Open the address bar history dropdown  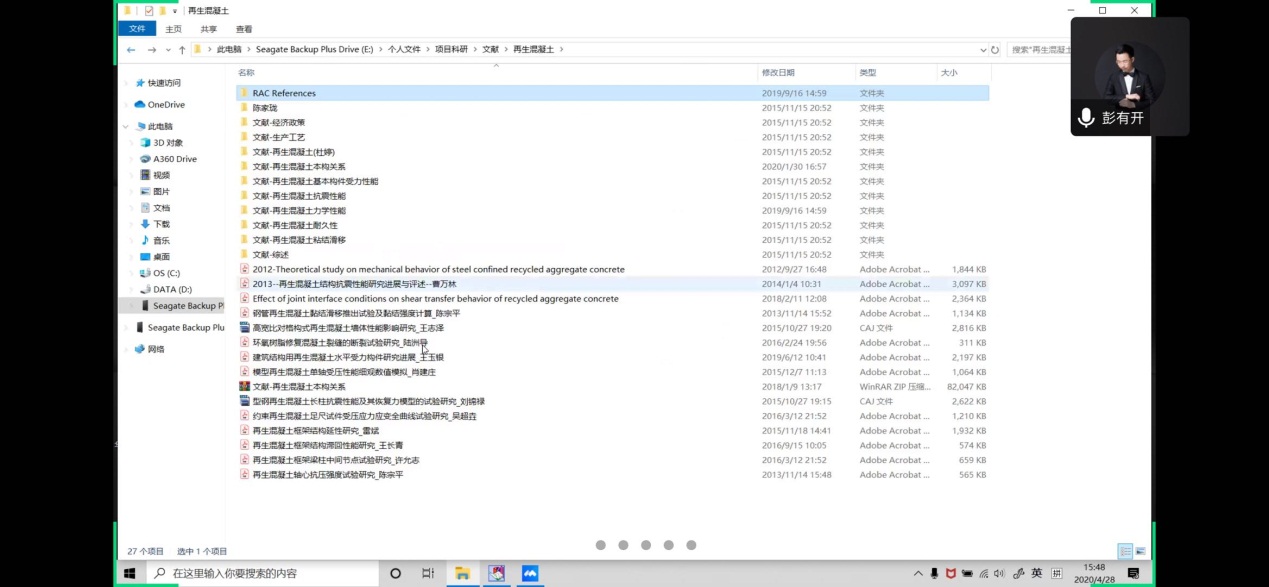tap(983, 50)
